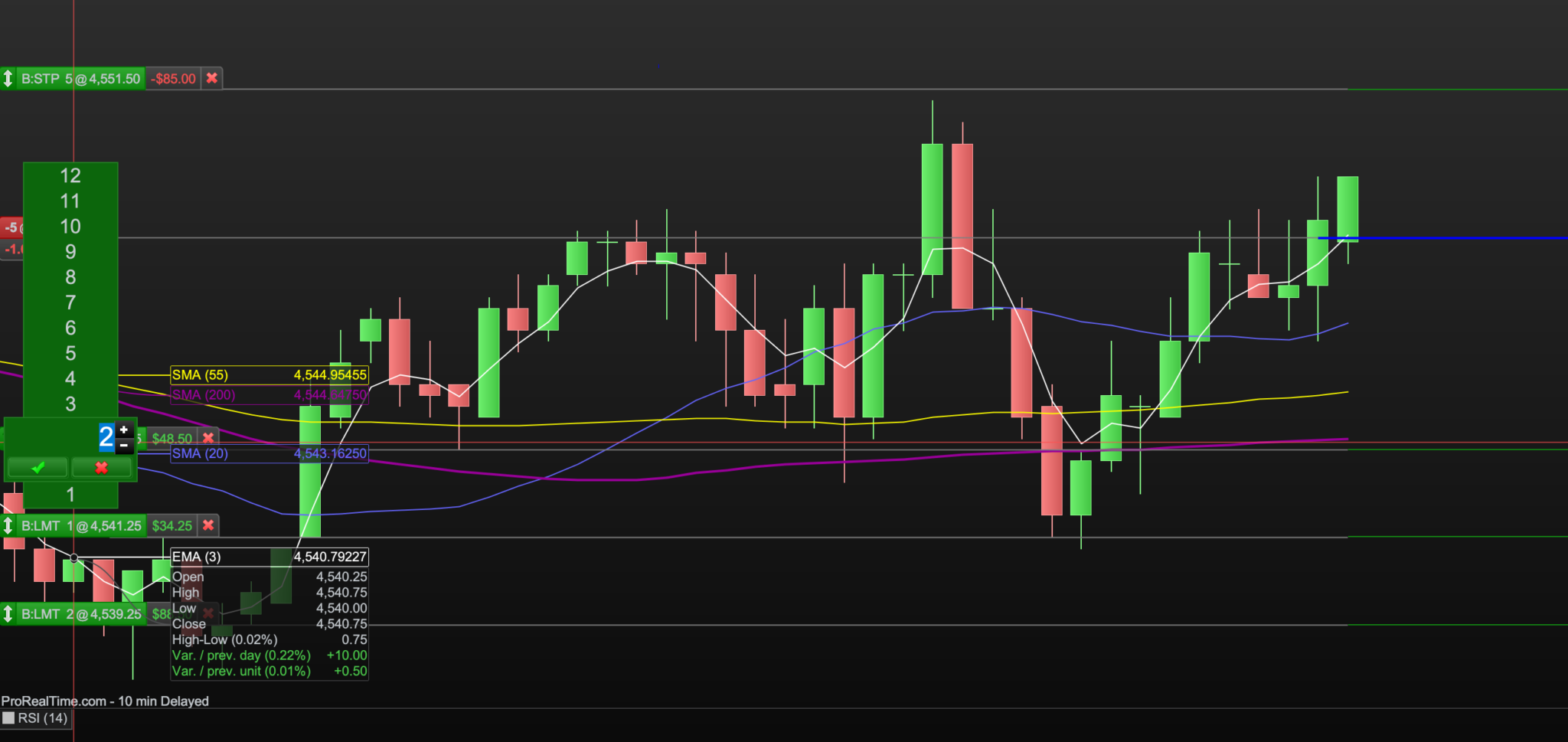This screenshot has width=1568, height=742.
Task: Choose quantity 4 from the list
Action: [x=70, y=378]
